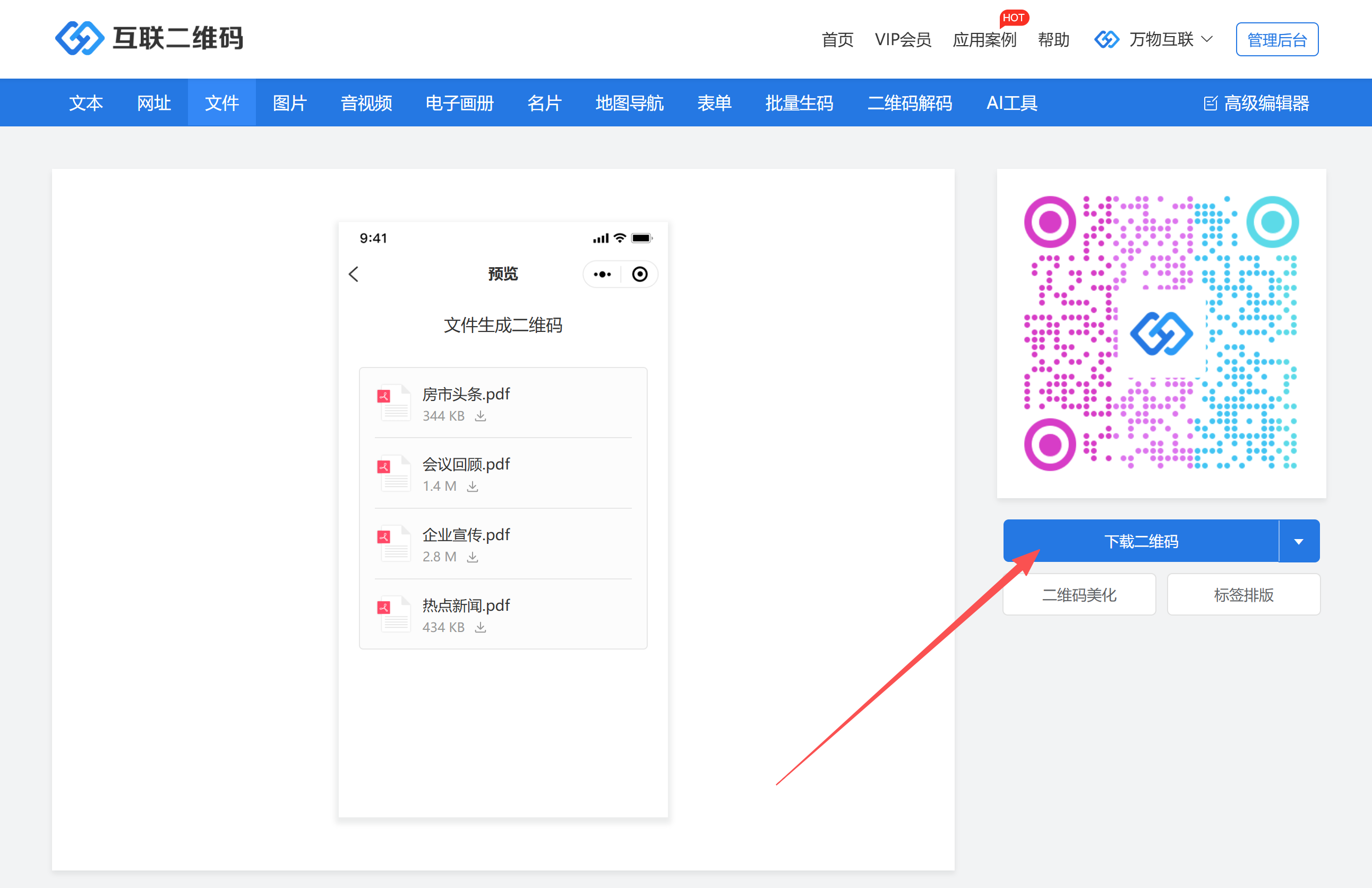Click the generated QR code image
1372x888 pixels.
[x=1161, y=334]
